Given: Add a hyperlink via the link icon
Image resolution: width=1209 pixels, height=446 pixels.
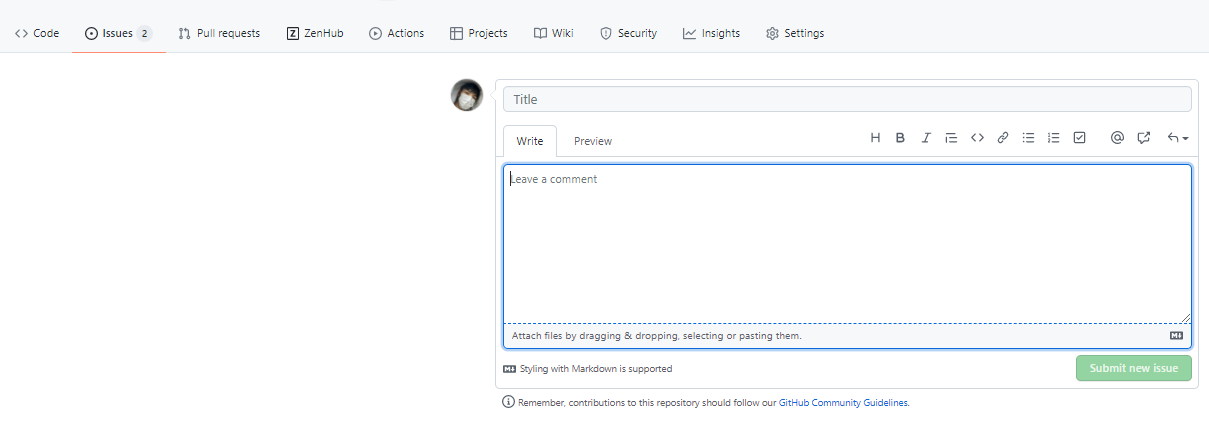Looking at the screenshot, I should [x=1003, y=138].
